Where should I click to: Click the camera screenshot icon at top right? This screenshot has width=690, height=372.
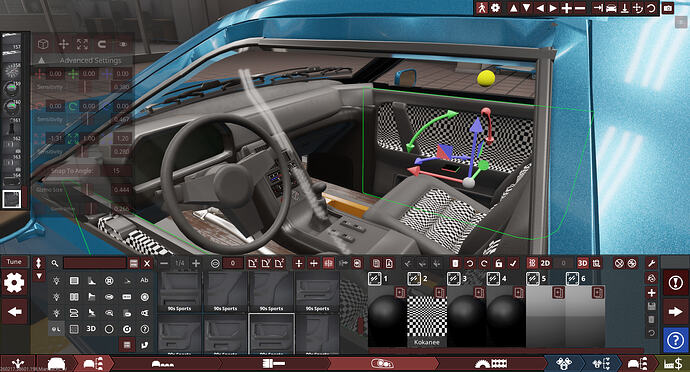668,8
